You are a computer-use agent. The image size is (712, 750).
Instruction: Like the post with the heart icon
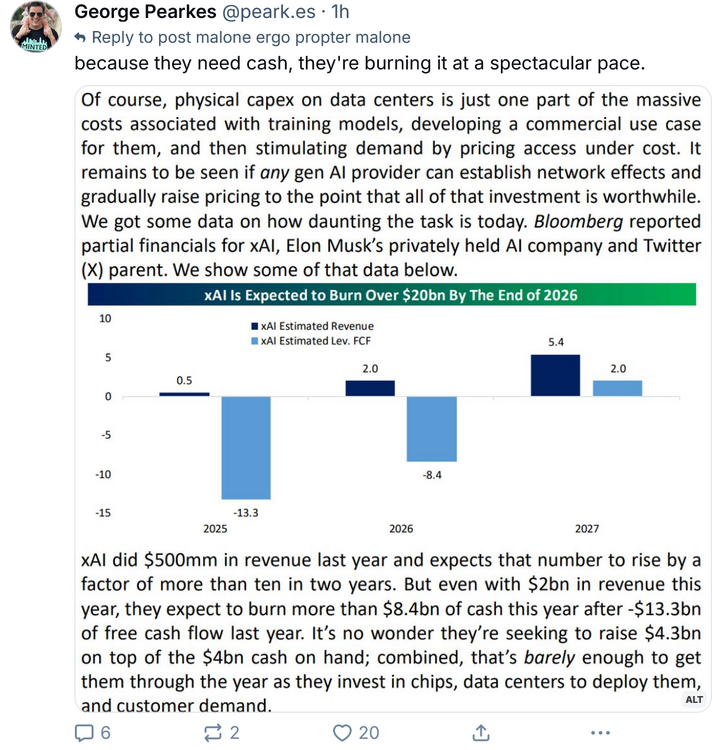342,732
